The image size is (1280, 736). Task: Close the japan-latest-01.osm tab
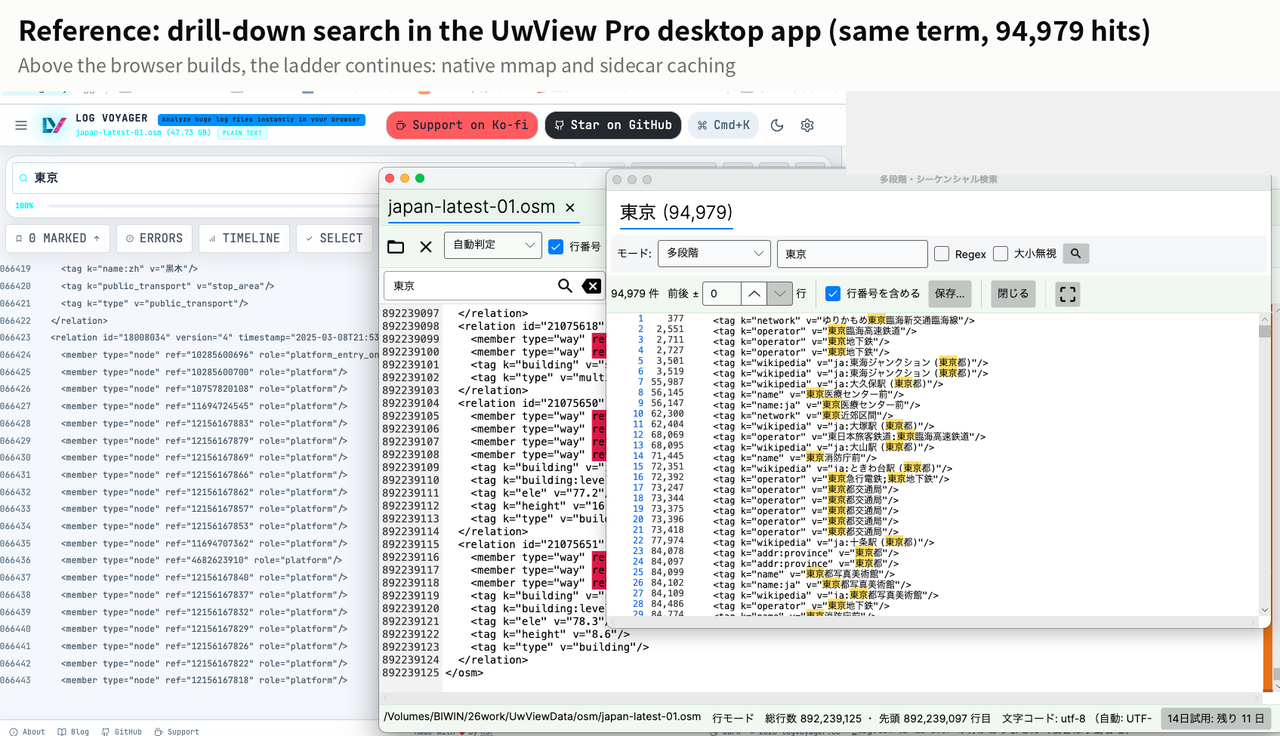tap(570, 208)
